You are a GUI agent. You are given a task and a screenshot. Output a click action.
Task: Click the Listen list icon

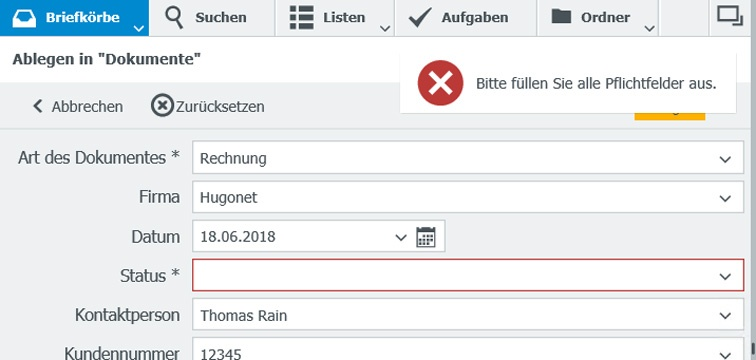click(x=302, y=18)
